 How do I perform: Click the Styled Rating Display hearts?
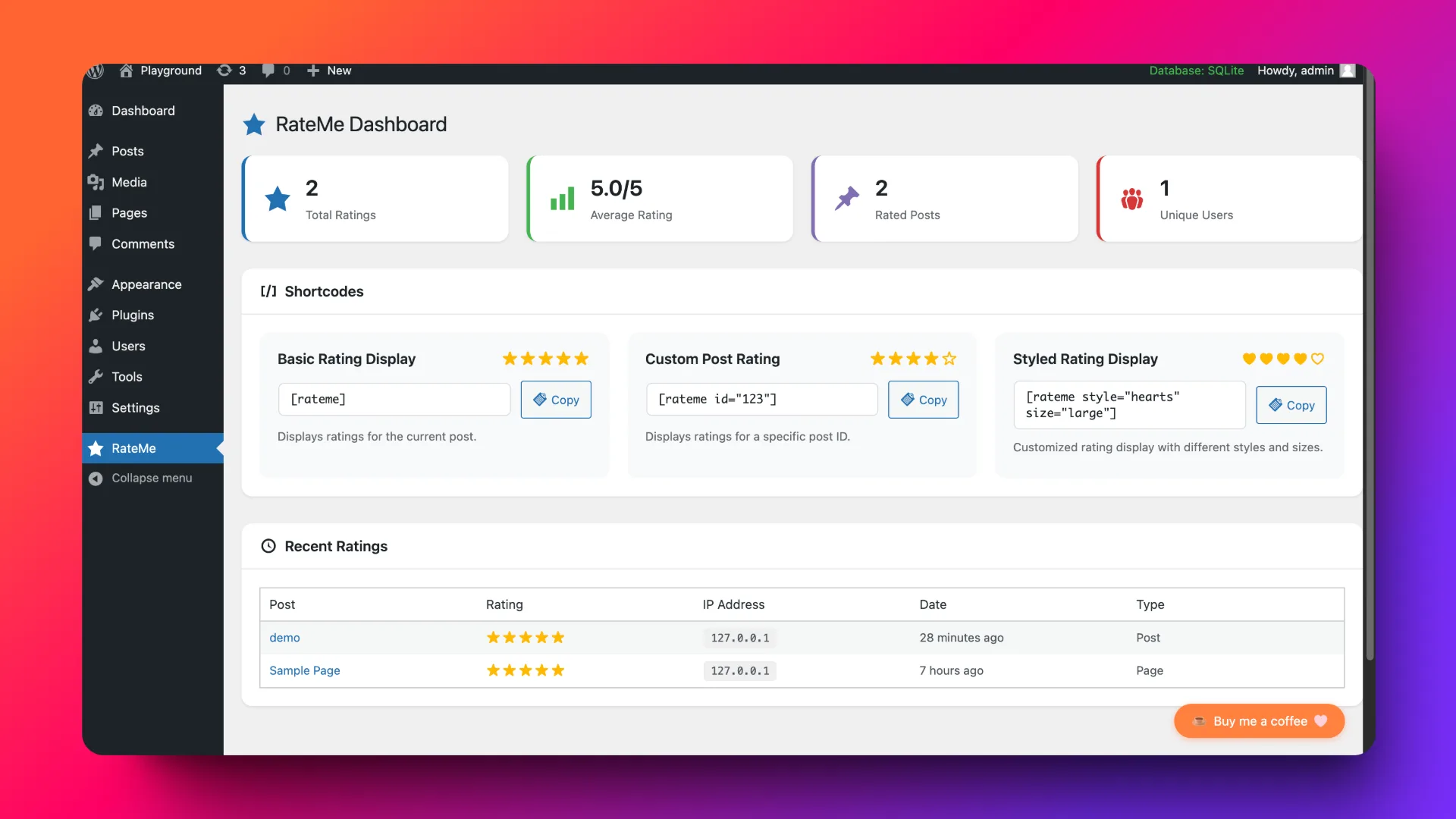[x=1283, y=359]
